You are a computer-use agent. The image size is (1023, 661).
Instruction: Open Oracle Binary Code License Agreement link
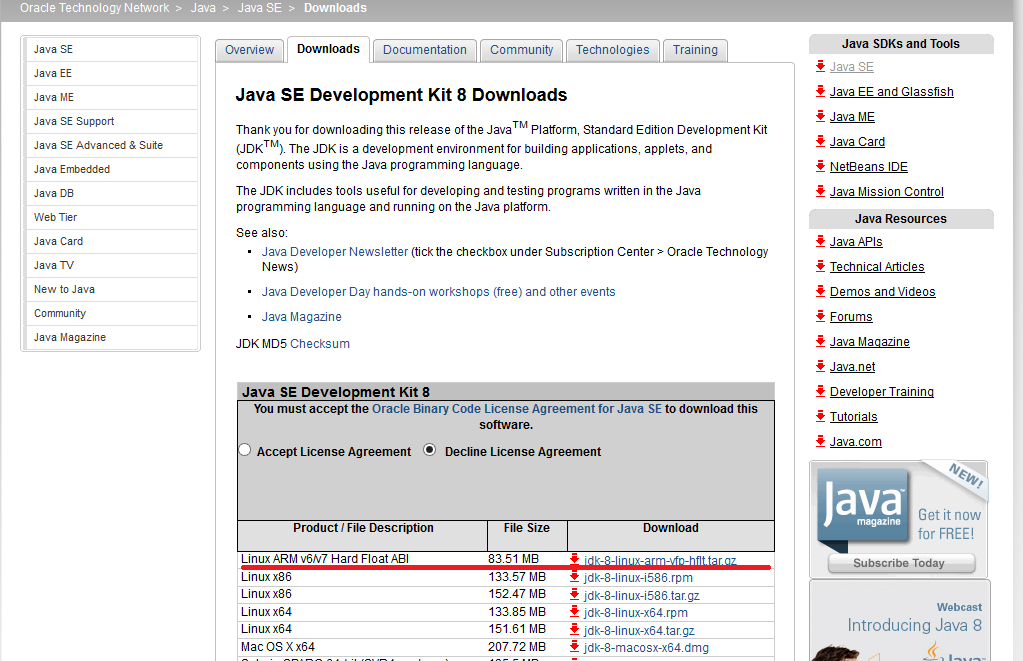point(517,409)
